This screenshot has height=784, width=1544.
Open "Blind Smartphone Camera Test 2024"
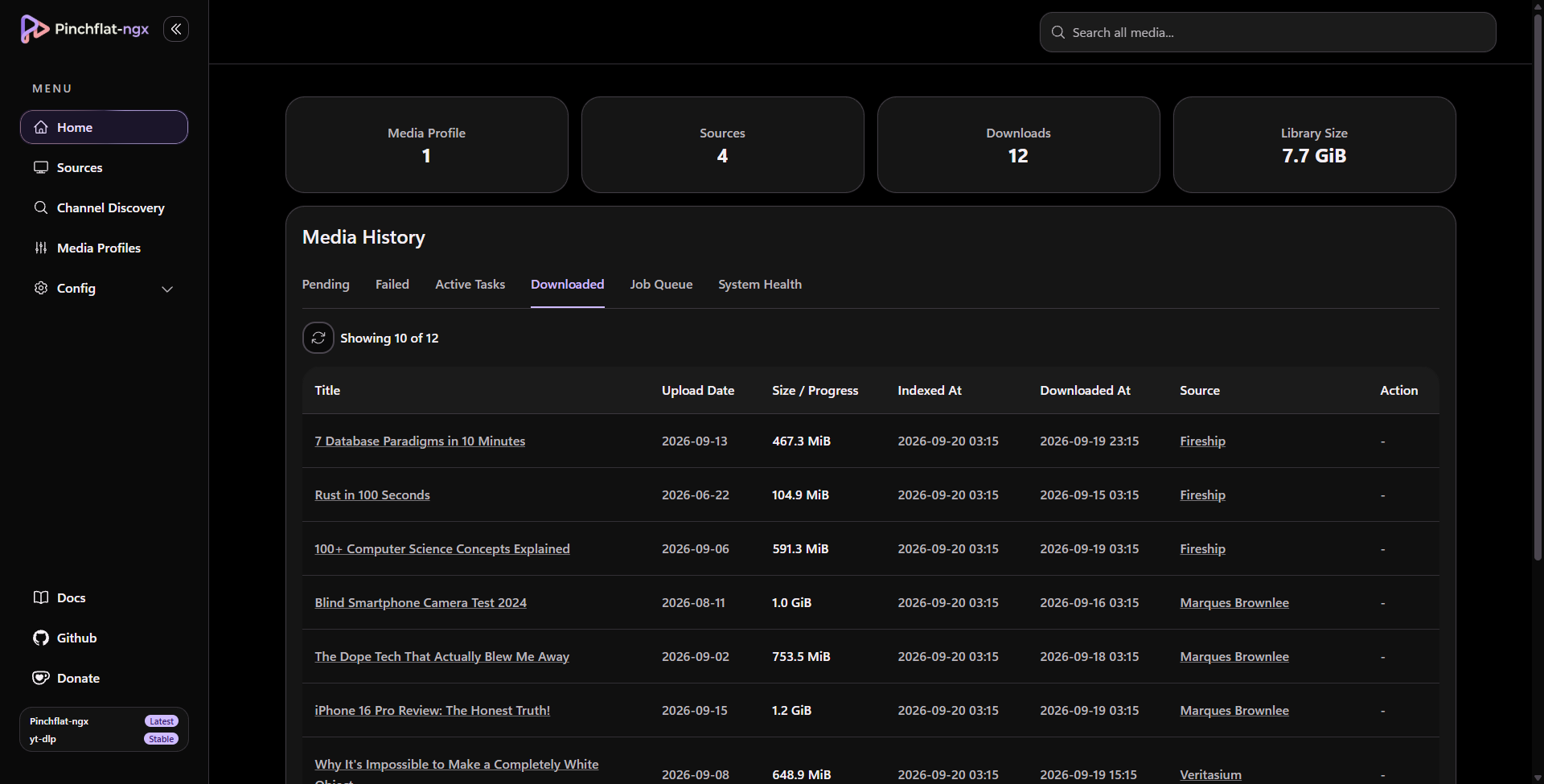pos(421,603)
